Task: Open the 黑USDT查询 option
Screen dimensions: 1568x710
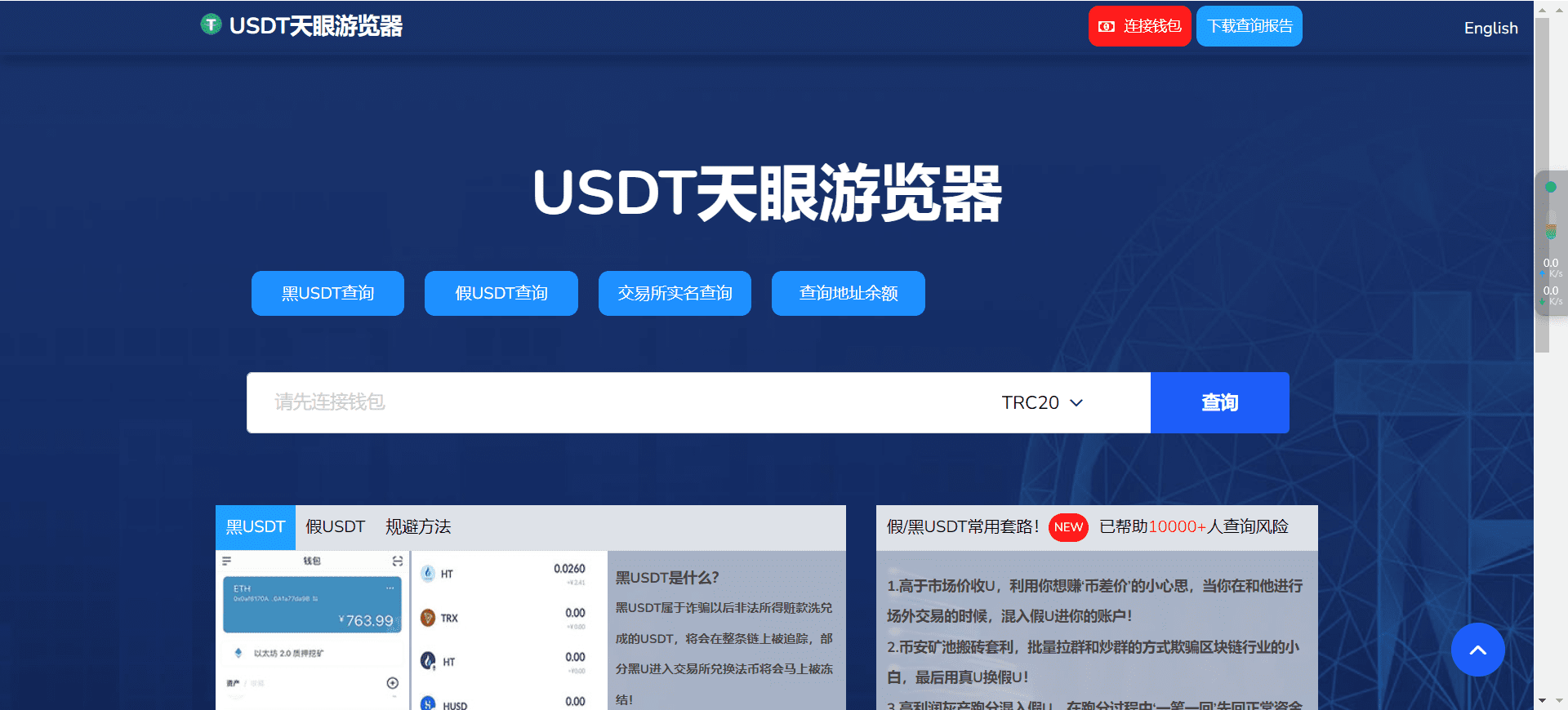Action: 327,293
